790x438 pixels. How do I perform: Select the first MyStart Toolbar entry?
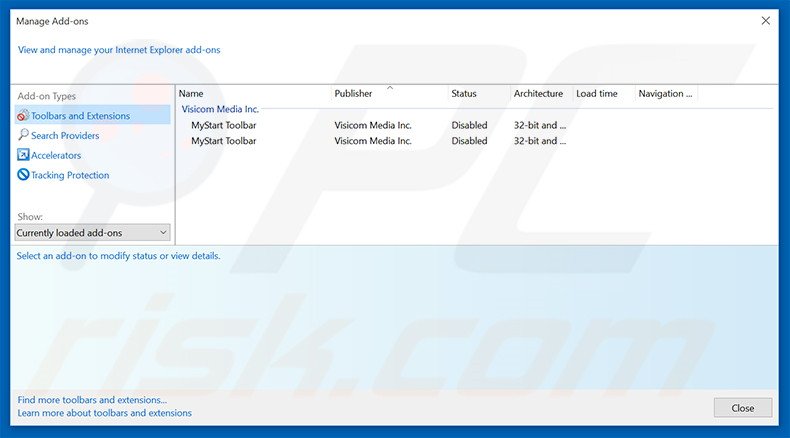click(x=224, y=125)
